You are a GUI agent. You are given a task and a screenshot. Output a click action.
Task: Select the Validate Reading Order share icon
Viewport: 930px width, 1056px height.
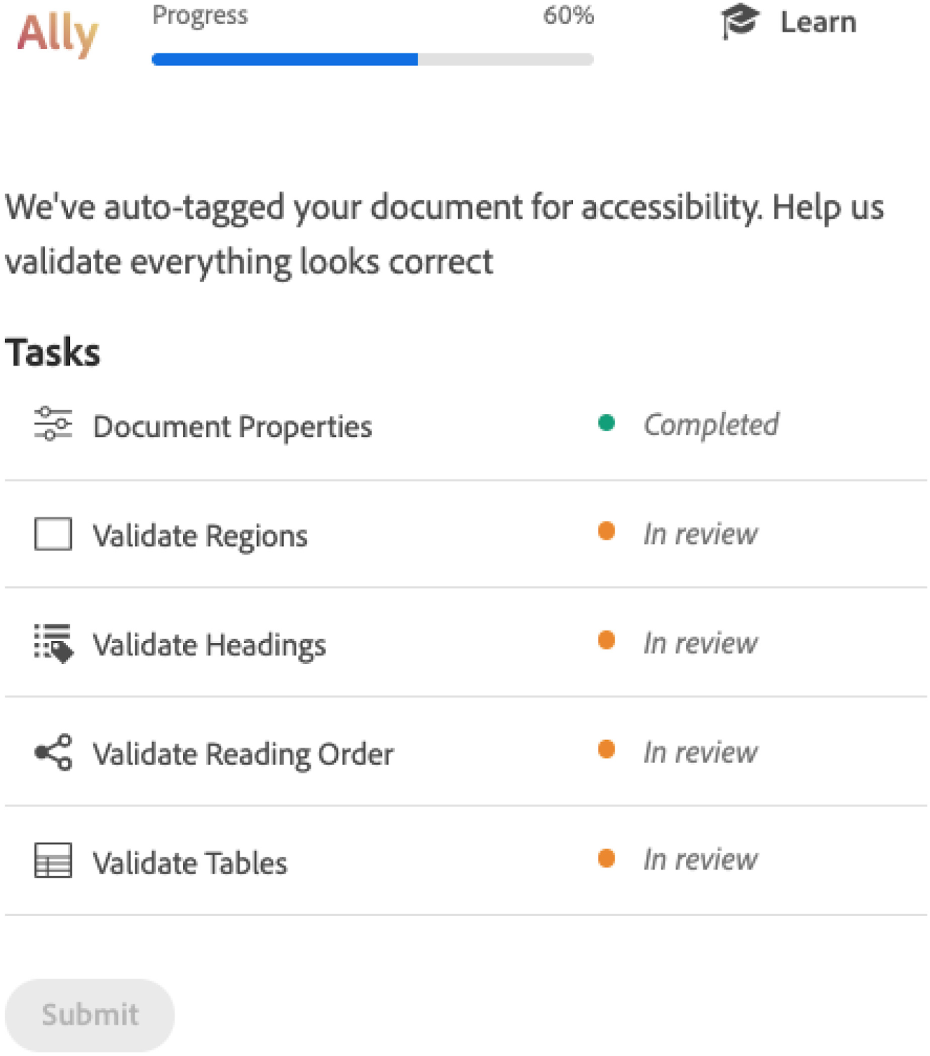pos(52,753)
